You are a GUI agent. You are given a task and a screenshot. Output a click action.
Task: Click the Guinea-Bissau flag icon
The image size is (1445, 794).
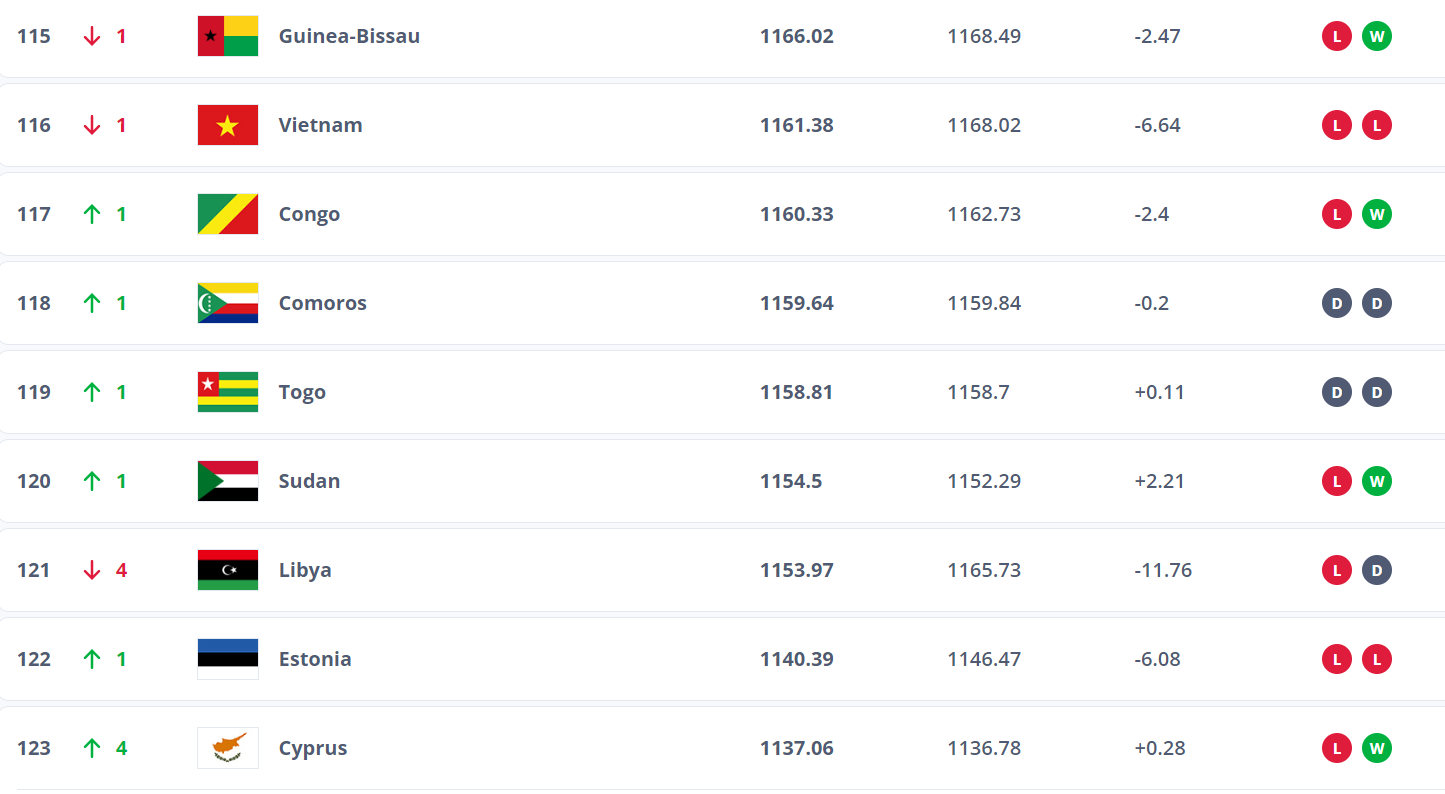pos(228,36)
